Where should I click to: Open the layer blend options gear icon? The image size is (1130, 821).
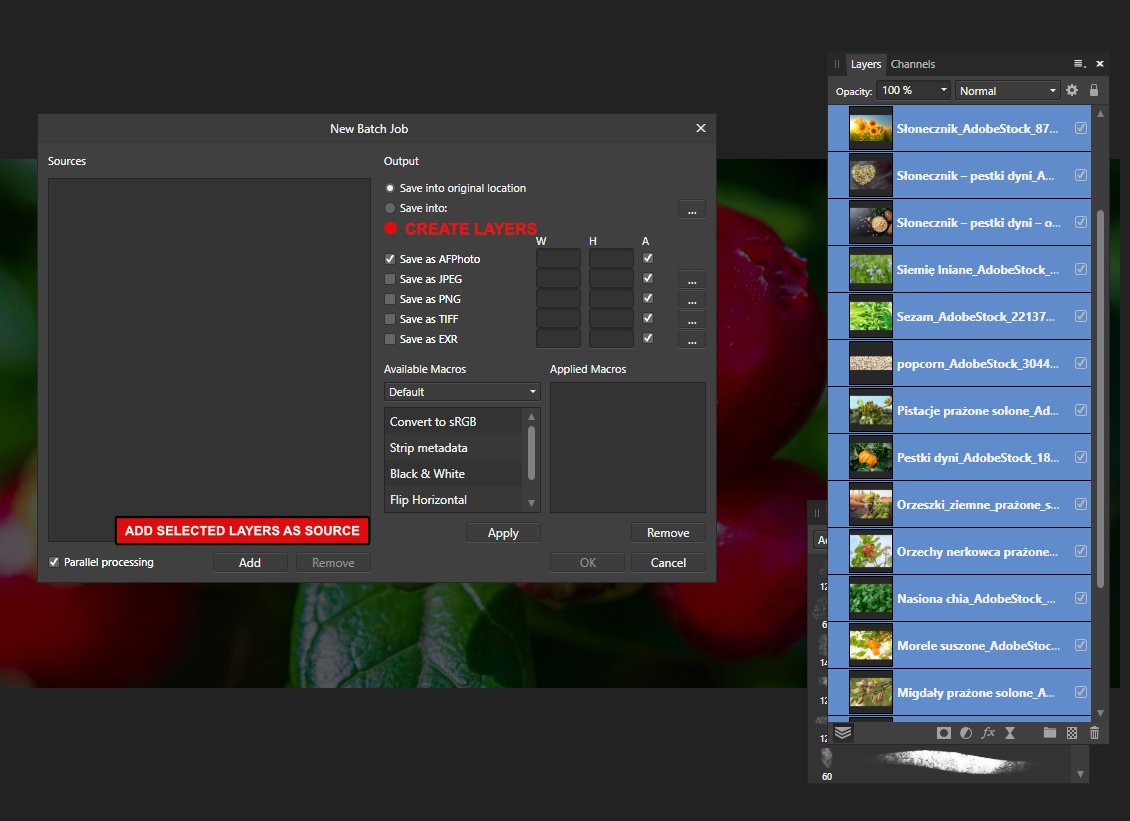pos(1072,90)
